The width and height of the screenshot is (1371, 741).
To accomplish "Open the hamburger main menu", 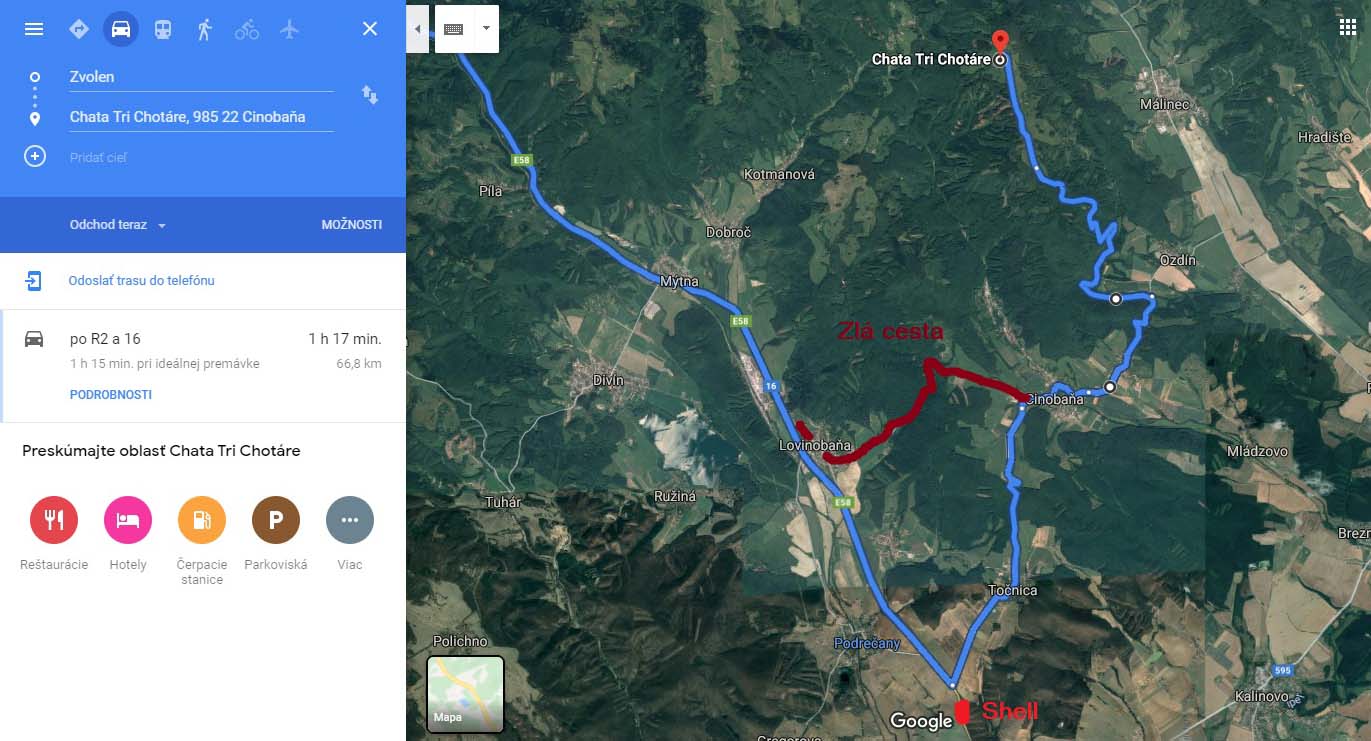I will (34, 29).
